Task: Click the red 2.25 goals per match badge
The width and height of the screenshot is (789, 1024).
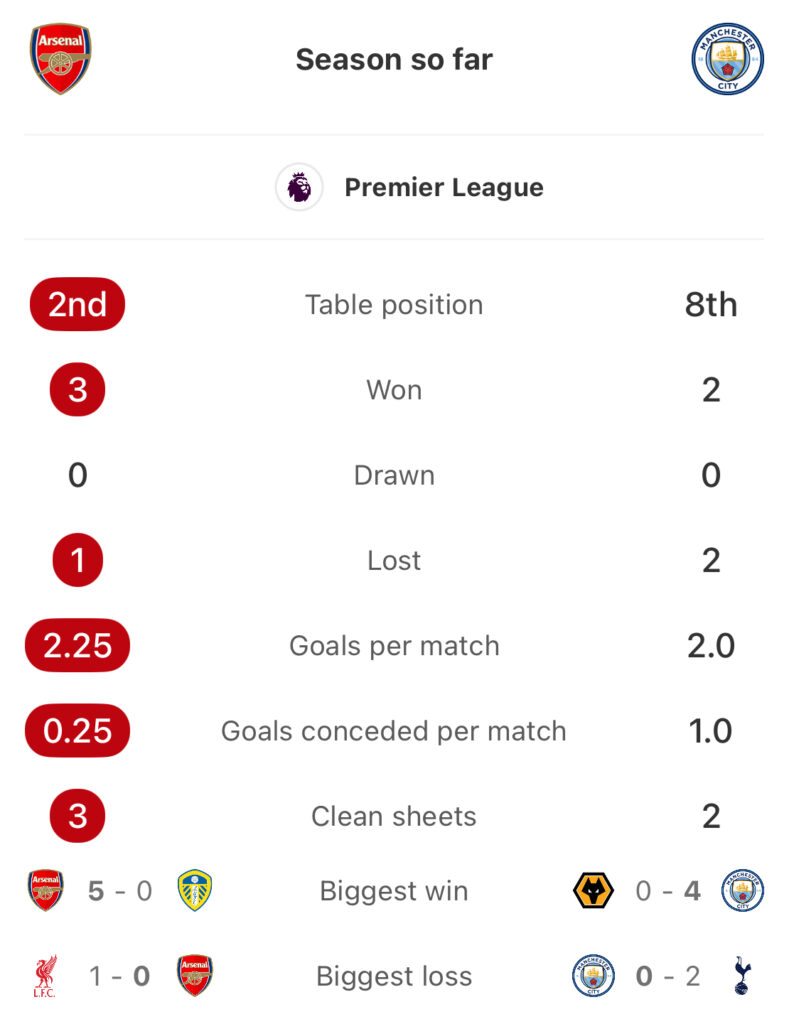Action: pyautogui.click(x=77, y=645)
